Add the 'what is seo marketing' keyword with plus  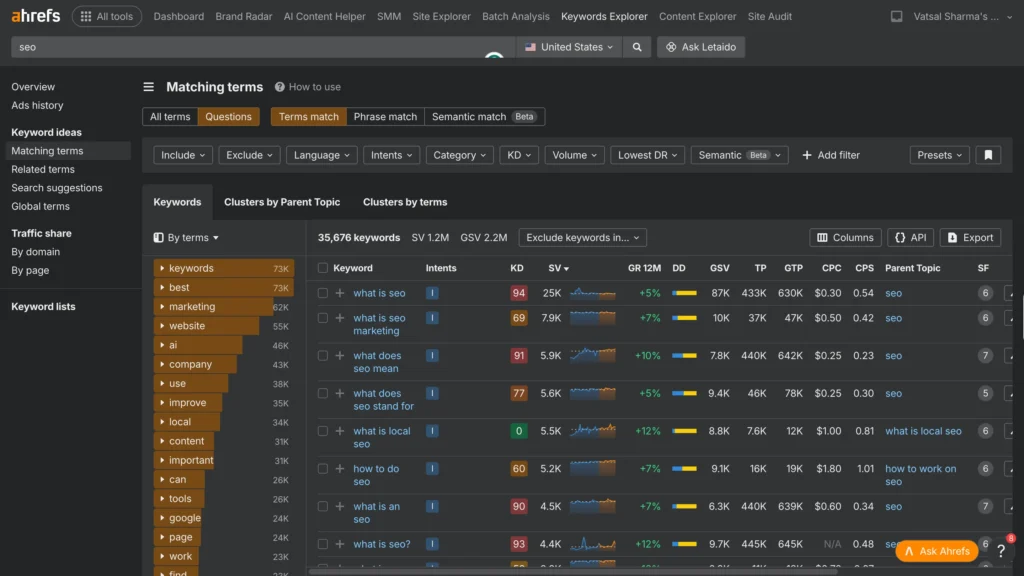pos(340,318)
